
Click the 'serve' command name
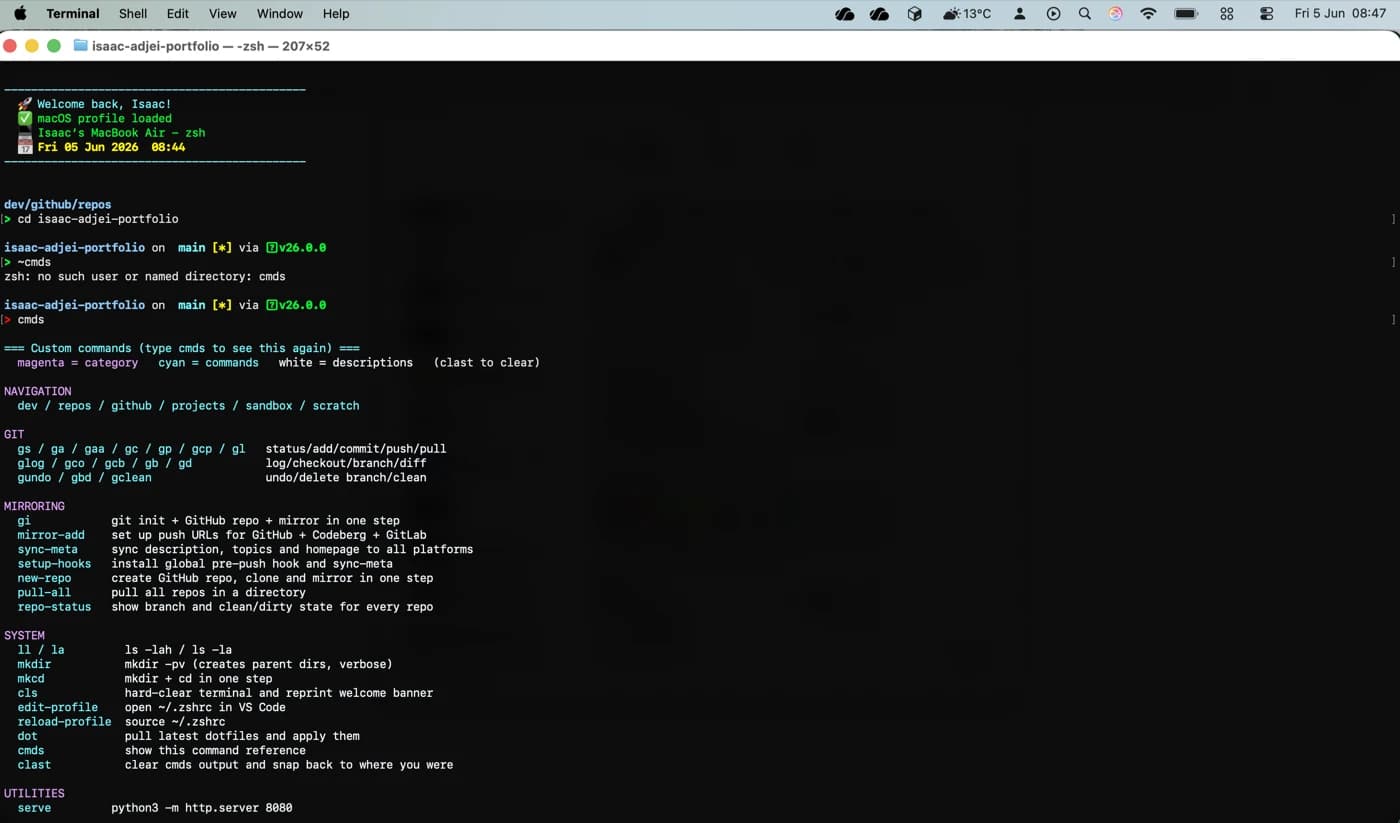pyautogui.click(x=34, y=808)
